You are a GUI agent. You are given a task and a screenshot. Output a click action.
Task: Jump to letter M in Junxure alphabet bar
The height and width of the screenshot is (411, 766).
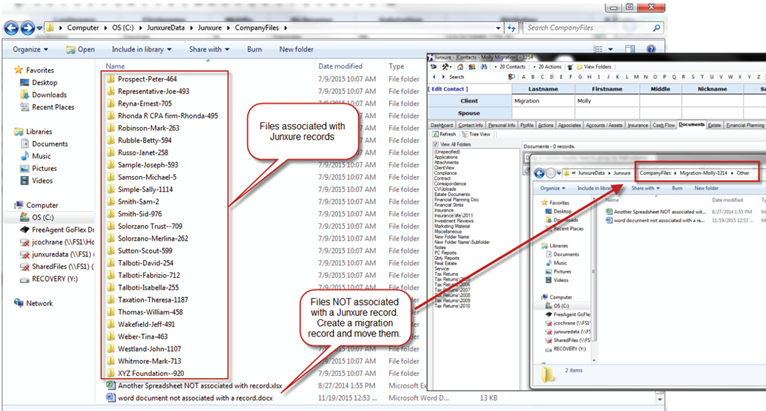(x=636, y=77)
